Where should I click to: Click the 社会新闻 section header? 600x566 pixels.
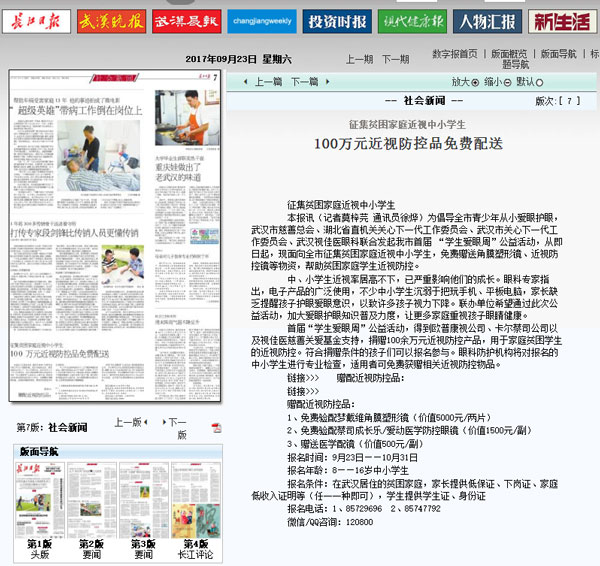(x=424, y=101)
